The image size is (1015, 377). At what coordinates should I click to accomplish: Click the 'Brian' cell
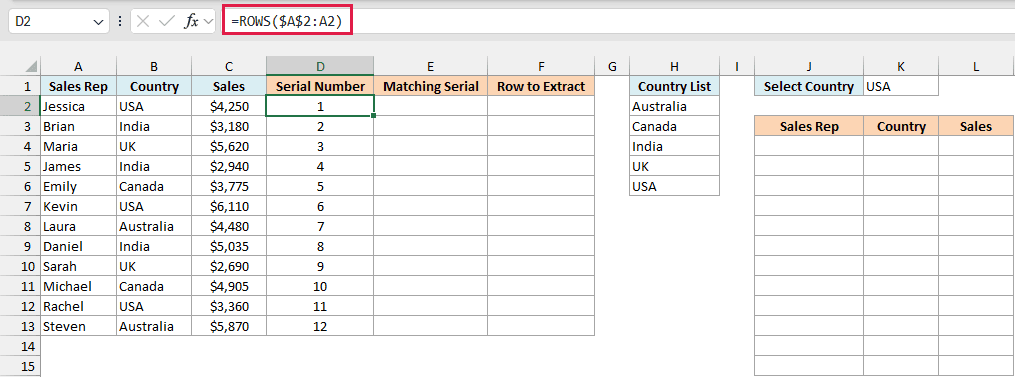tap(78, 126)
